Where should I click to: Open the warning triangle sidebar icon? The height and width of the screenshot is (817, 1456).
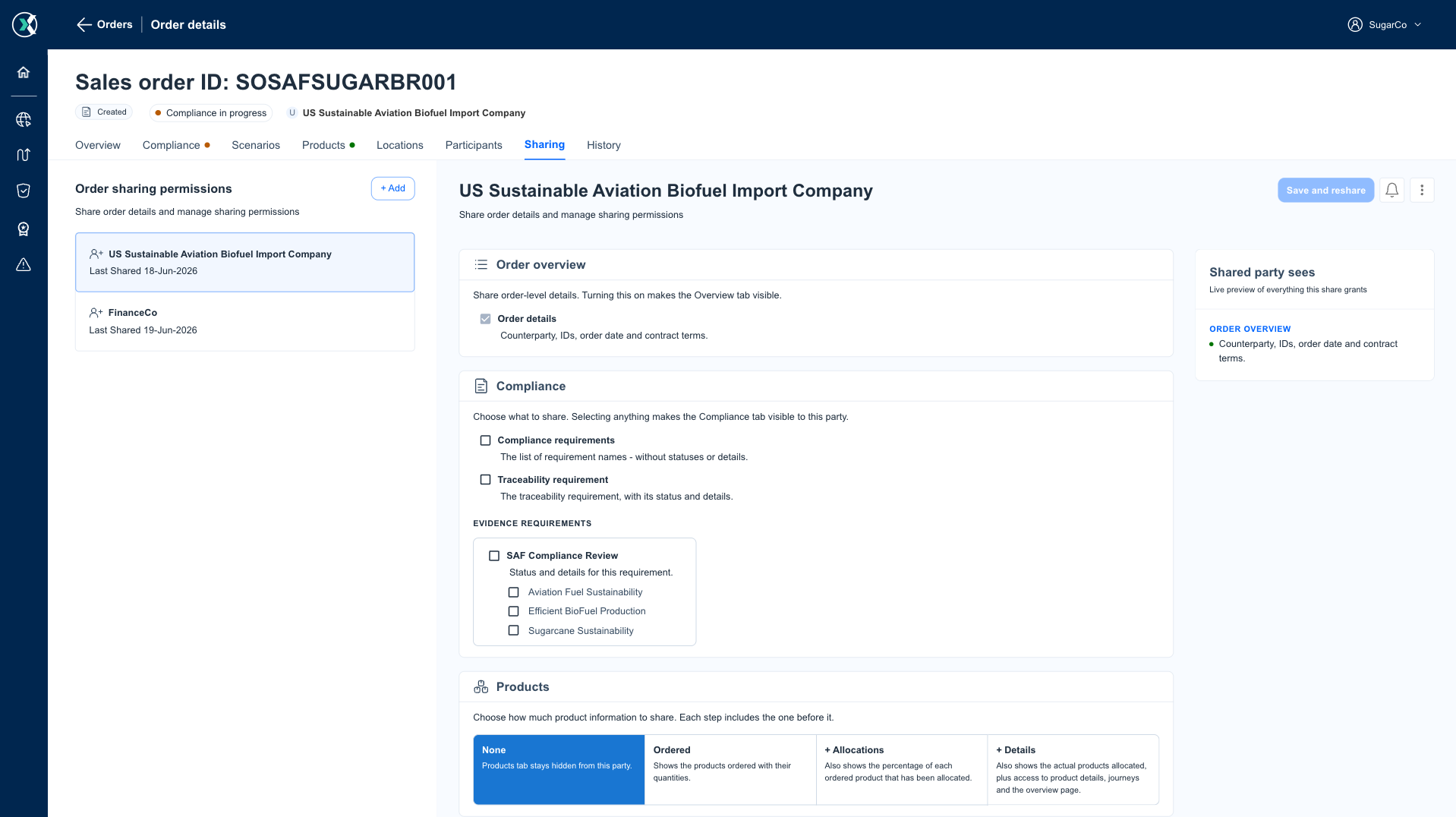(24, 264)
